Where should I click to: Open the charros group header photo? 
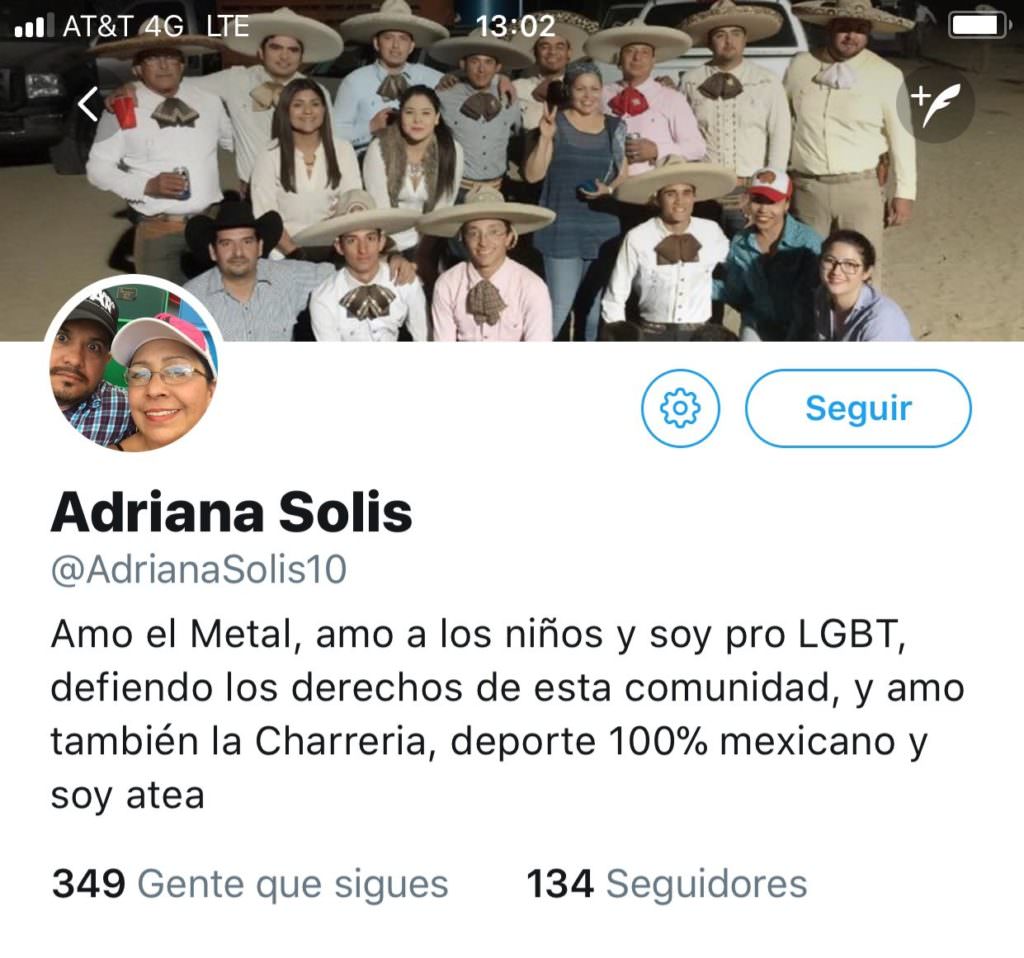coord(512,170)
